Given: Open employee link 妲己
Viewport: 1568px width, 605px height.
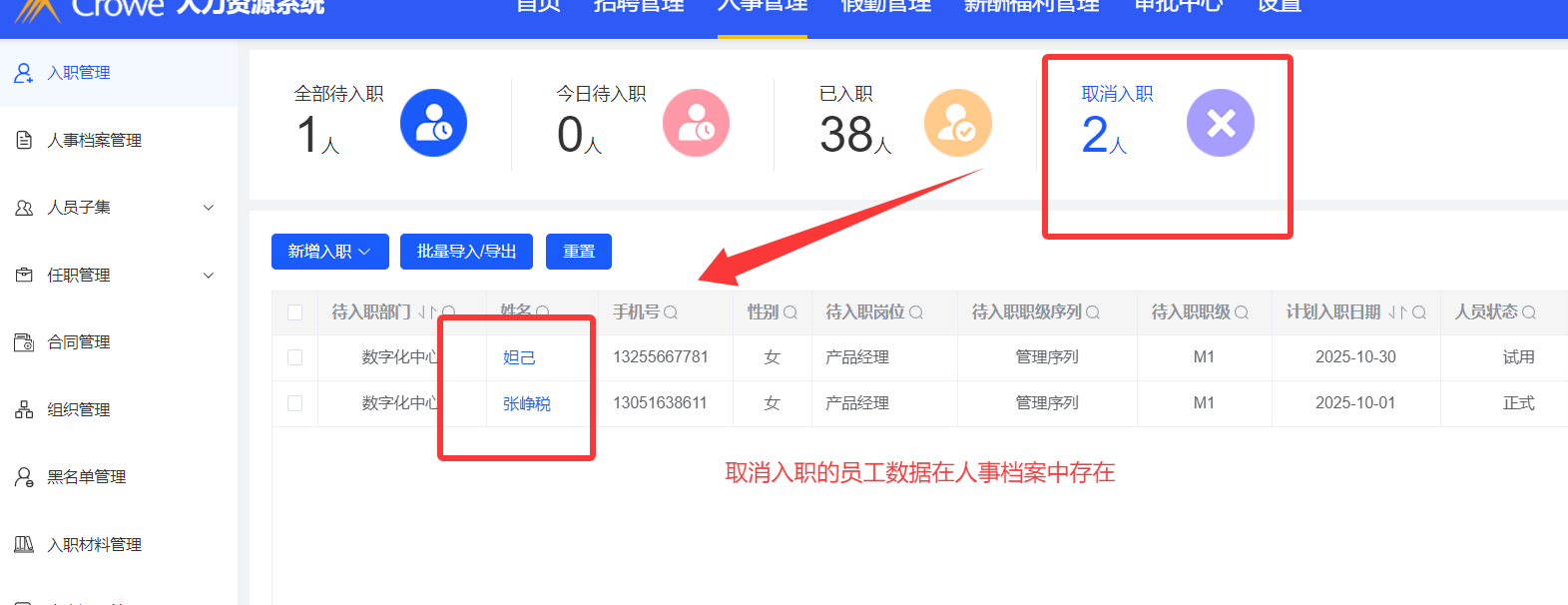Looking at the screenshot, I should tap(519, 357).
